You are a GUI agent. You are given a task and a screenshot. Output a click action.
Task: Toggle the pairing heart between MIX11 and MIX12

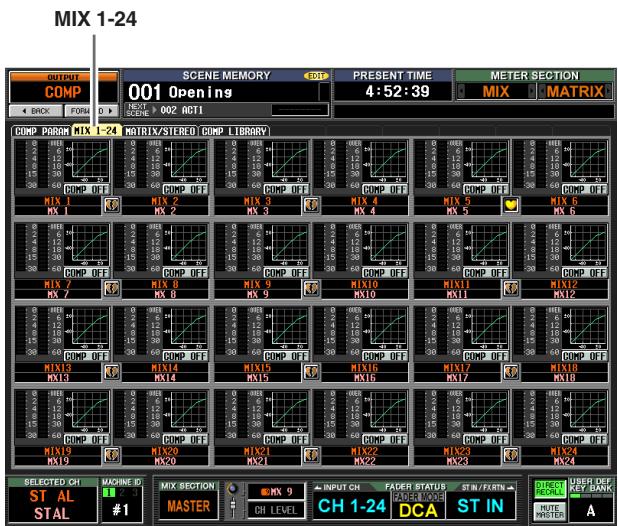[511, 289]
